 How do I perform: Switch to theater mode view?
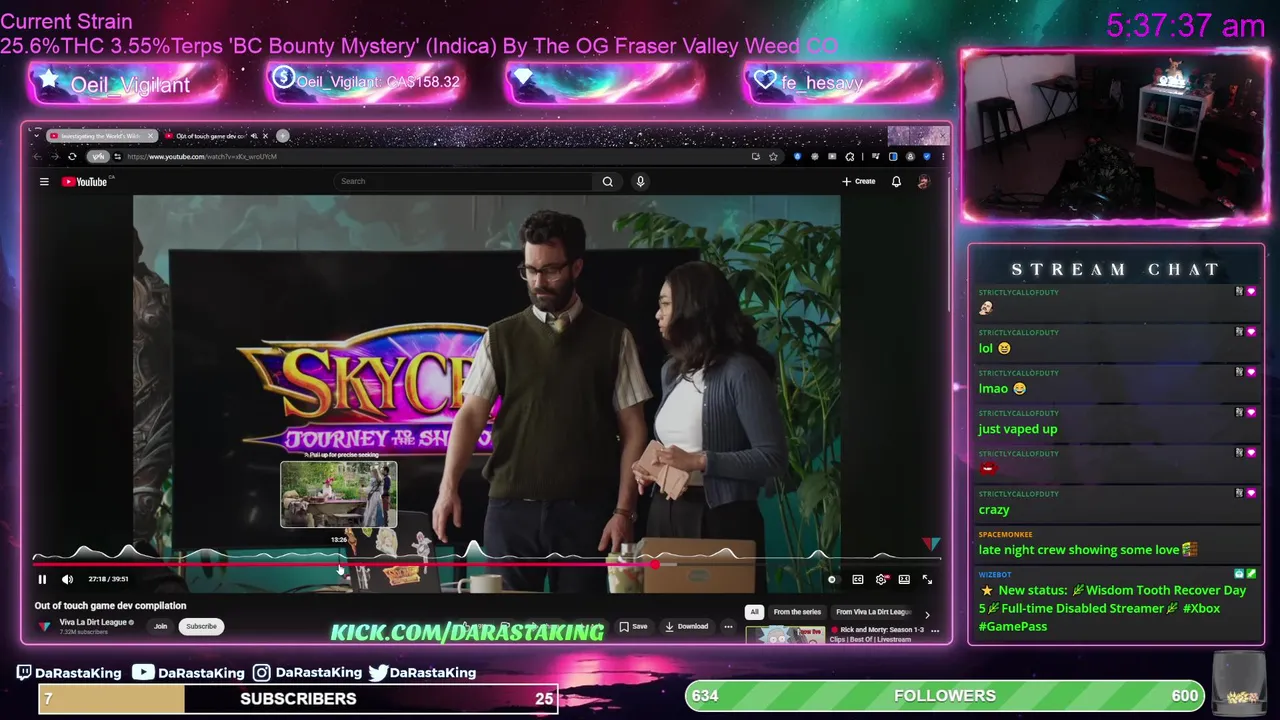(x=904, y=579)
